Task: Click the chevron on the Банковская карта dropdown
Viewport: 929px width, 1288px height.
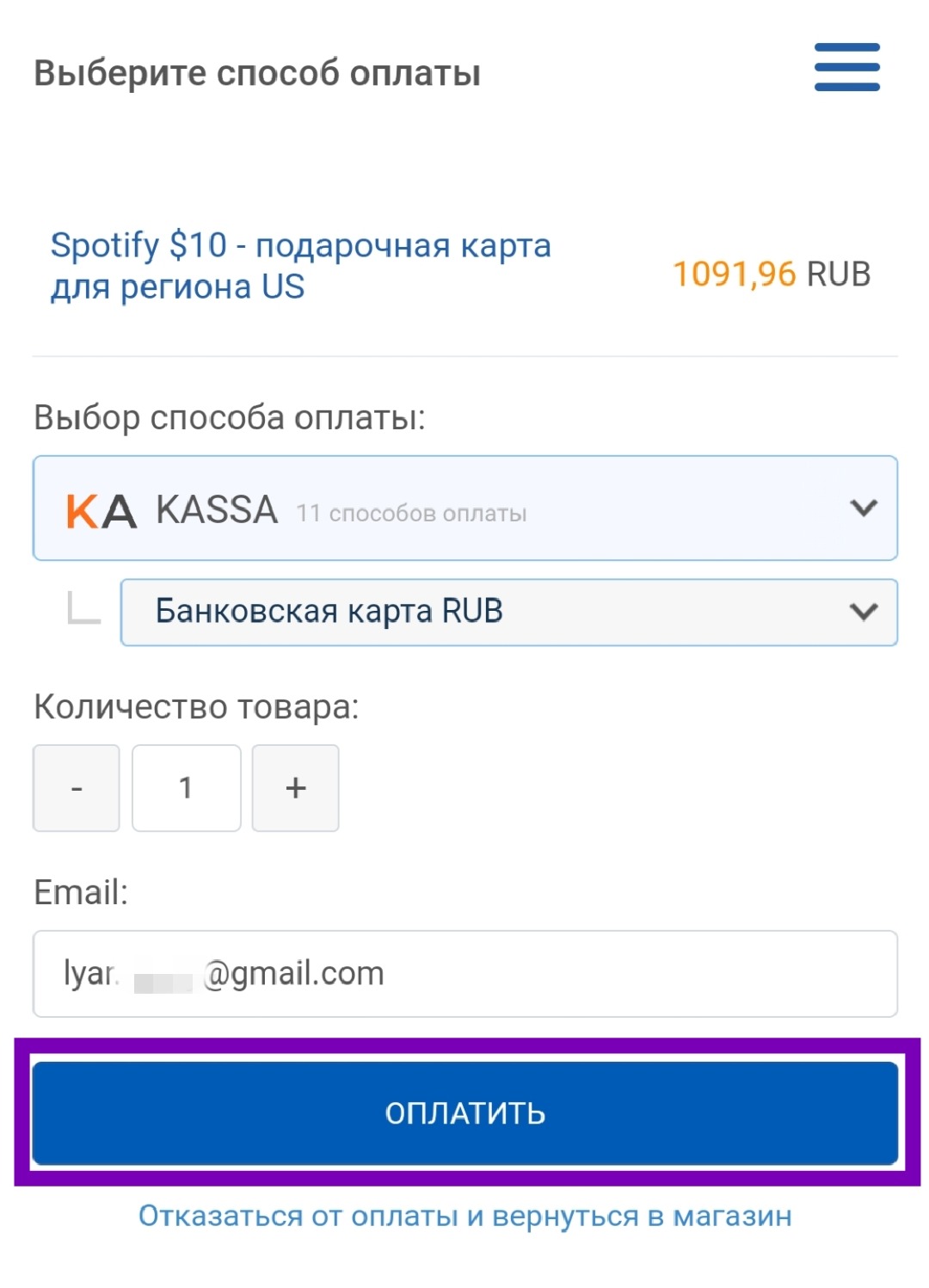Action: tap(863, 612)
